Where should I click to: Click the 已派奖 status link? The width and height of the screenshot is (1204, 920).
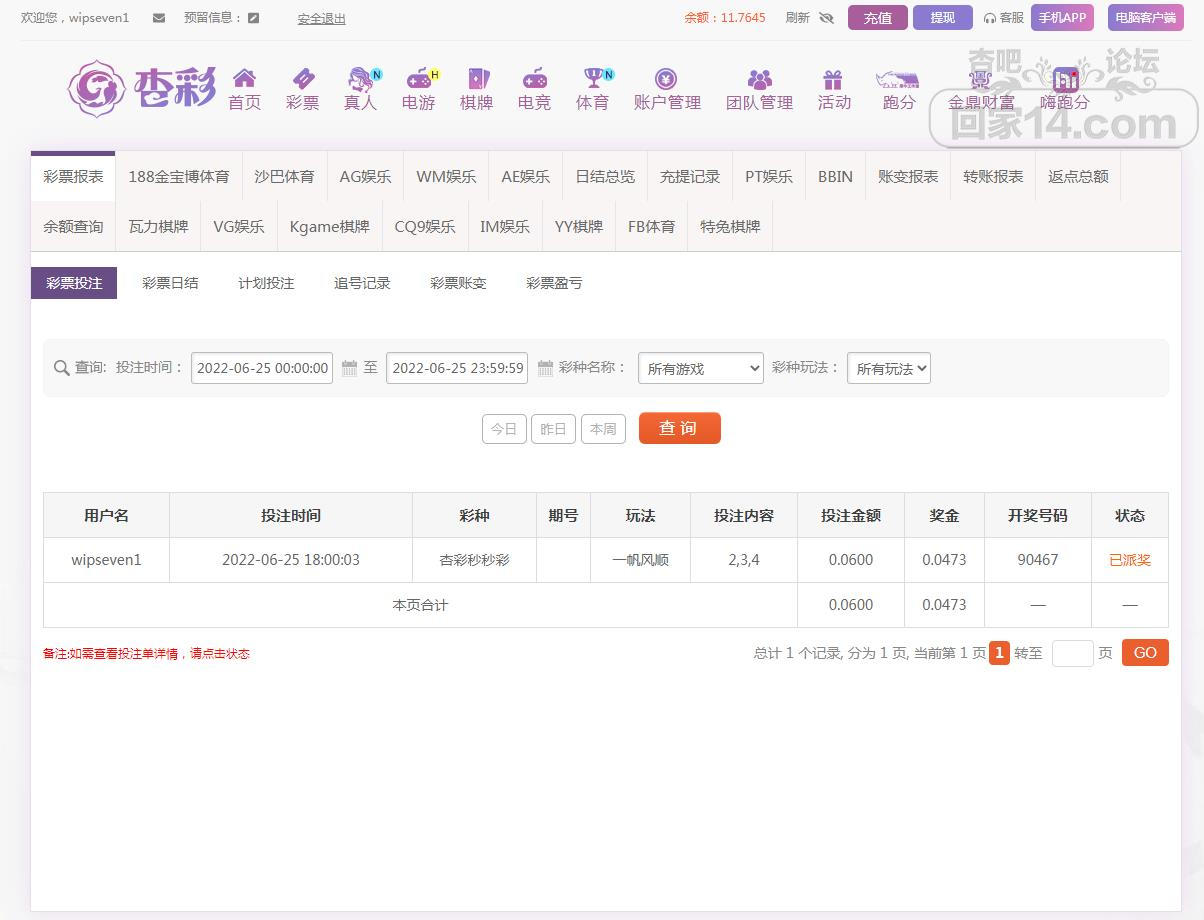(1129, 560)
